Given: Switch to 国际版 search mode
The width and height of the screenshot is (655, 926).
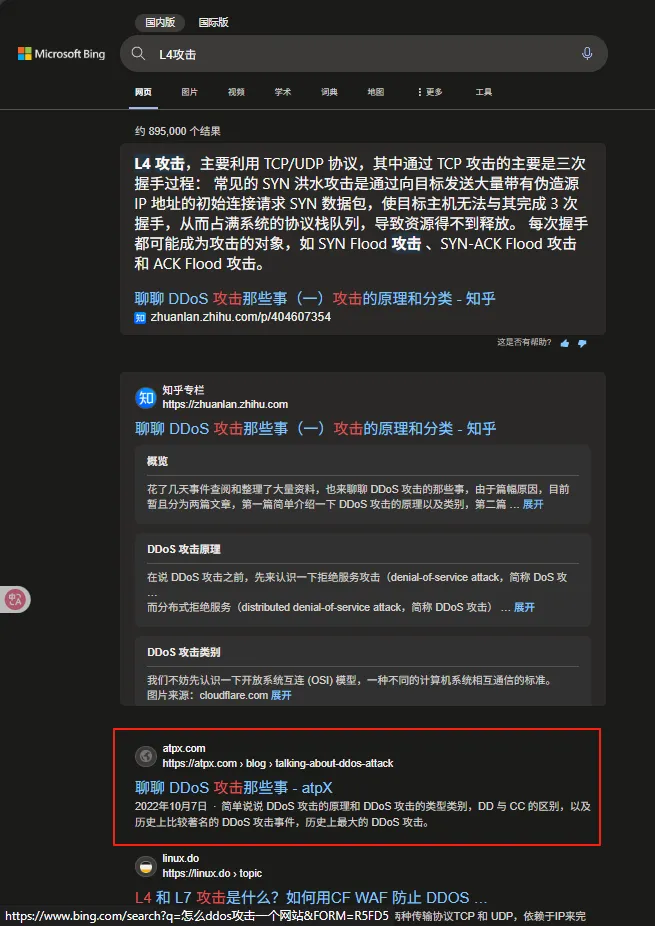Looking at the screenshot, I should [x=213, y=22].
